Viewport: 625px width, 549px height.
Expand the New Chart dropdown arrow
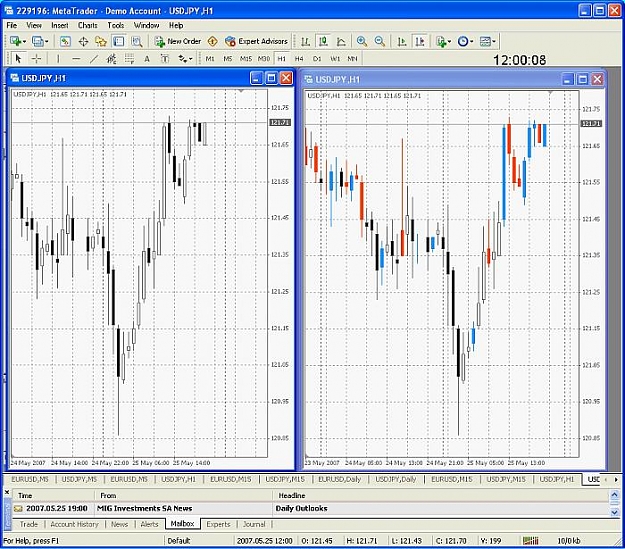tap(24, 41)
